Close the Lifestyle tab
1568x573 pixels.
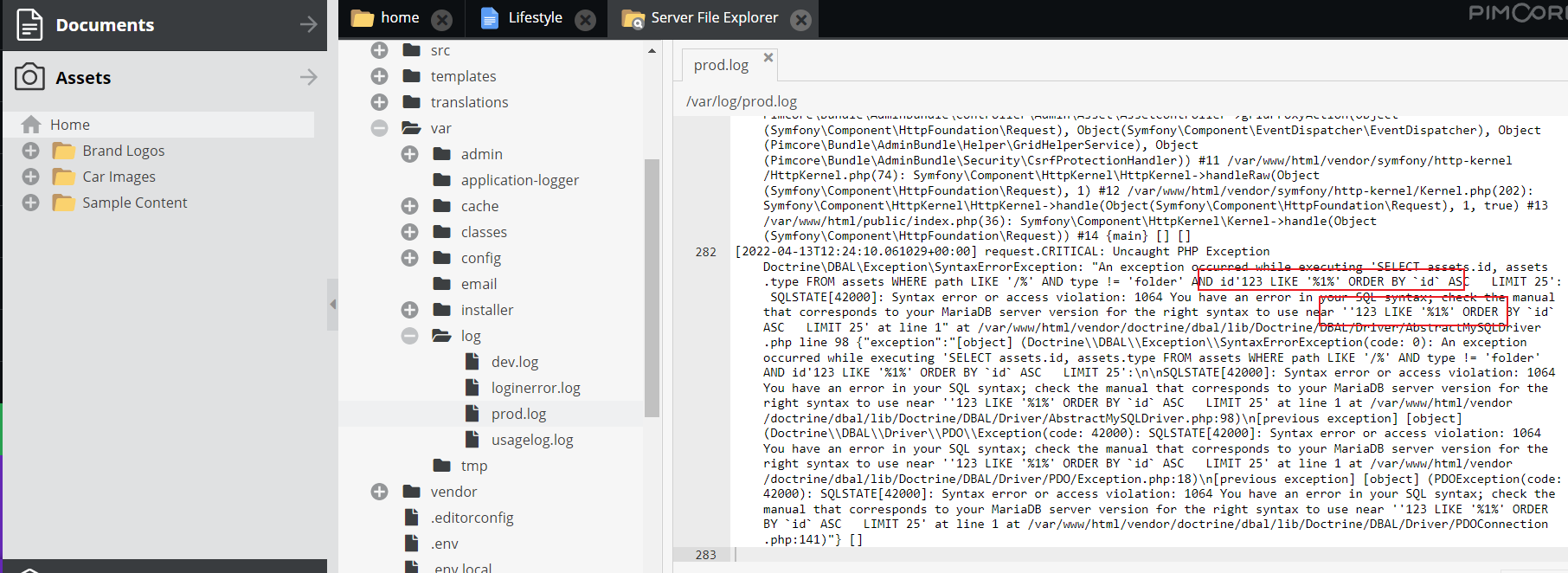pyautogui.click(x=586, y=19)
